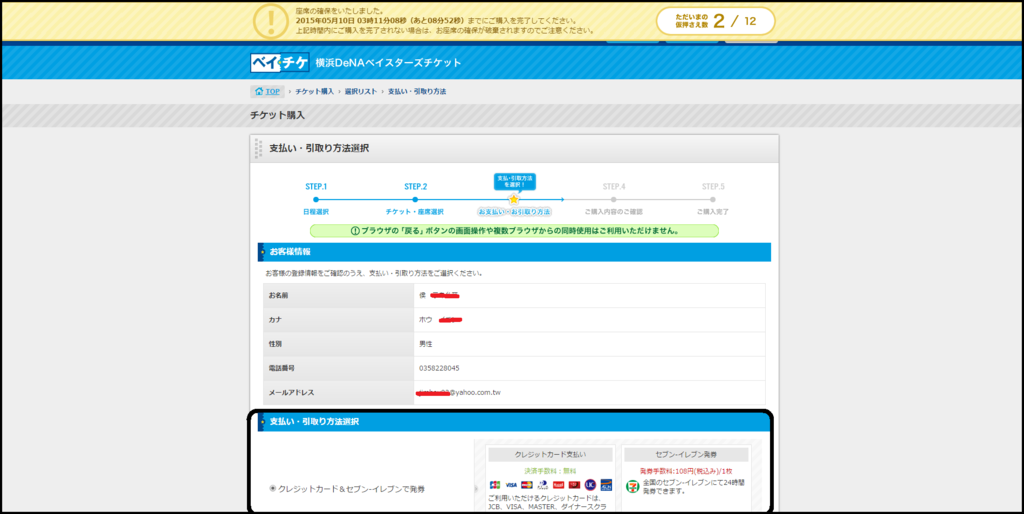The image size is (1024, 514).
Task: Open the チケット購入 breadcrumb
Action: 314,91
